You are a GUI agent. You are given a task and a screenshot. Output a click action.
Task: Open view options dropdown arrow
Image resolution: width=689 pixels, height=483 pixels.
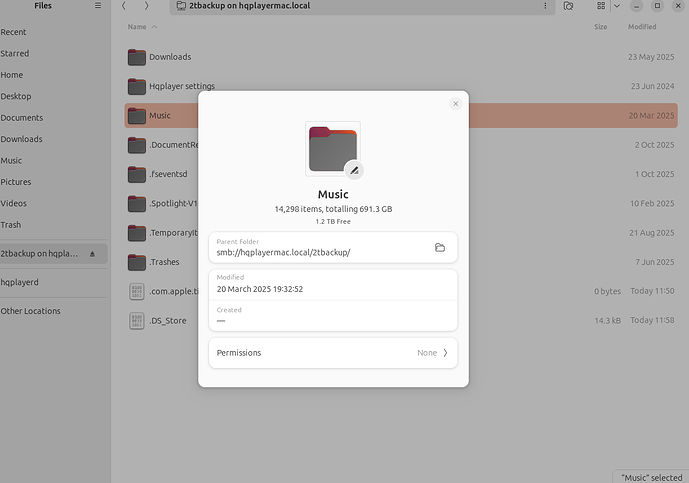coord(617,6)
